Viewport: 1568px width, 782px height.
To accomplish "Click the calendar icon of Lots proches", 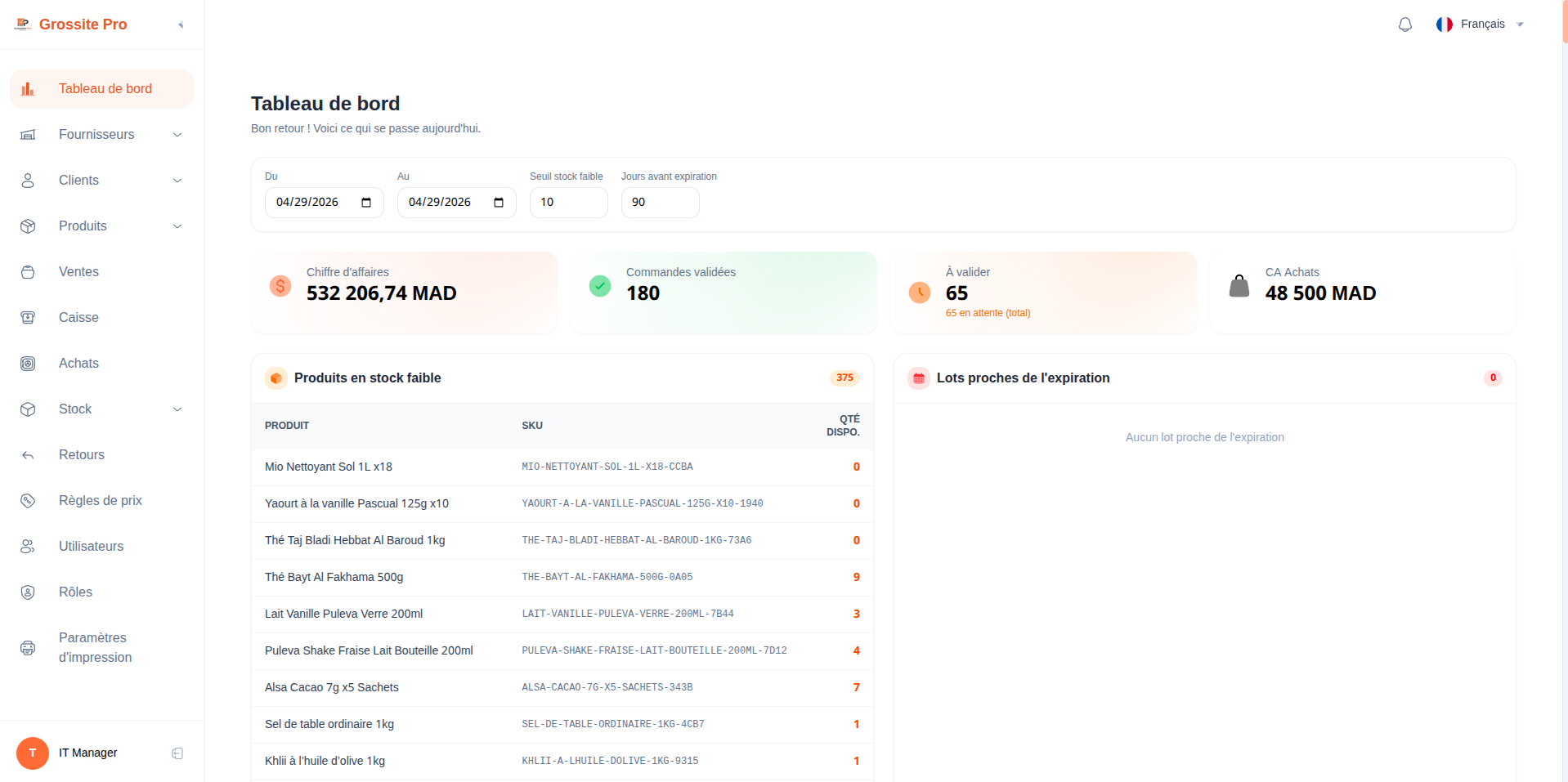I will click(x=919, y=378).
